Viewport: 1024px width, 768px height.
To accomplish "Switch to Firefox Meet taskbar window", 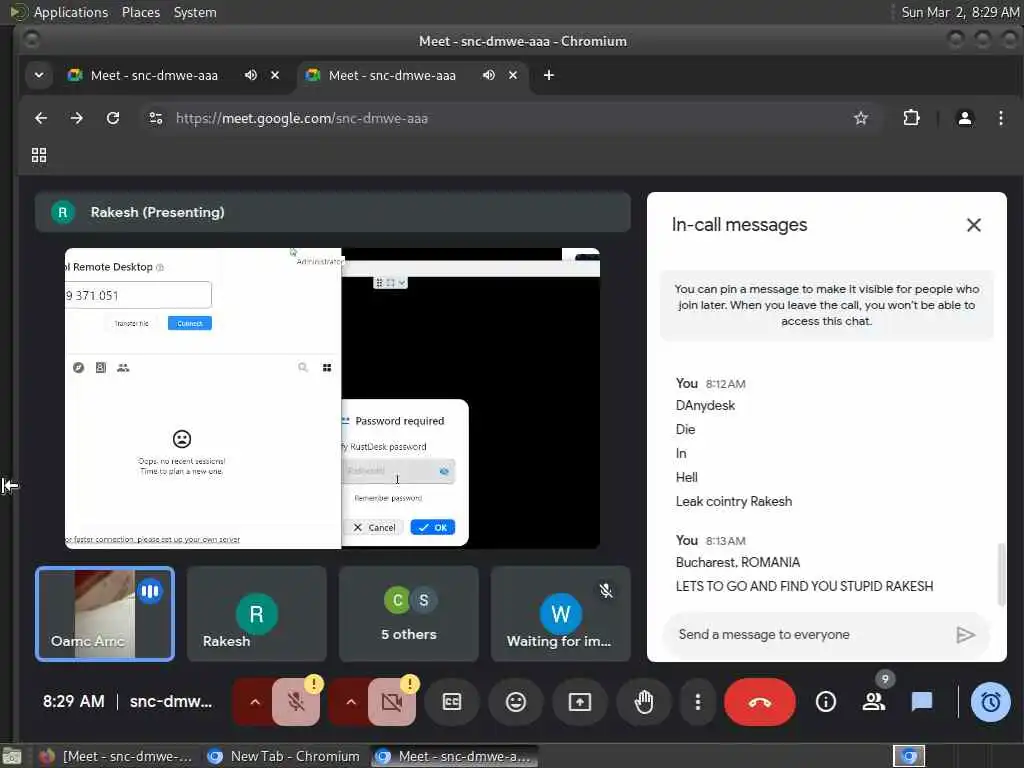I will 116,756.
